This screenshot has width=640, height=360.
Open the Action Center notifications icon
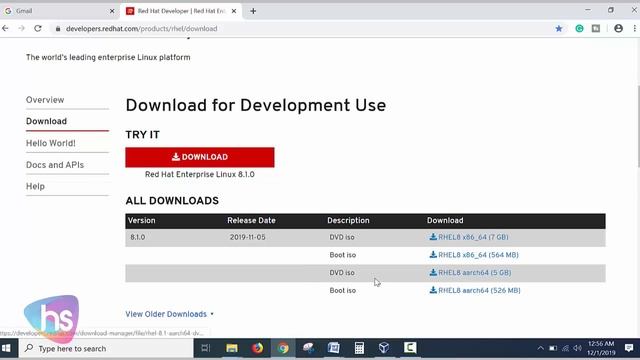pyautogui.click(x=629, y=348)
